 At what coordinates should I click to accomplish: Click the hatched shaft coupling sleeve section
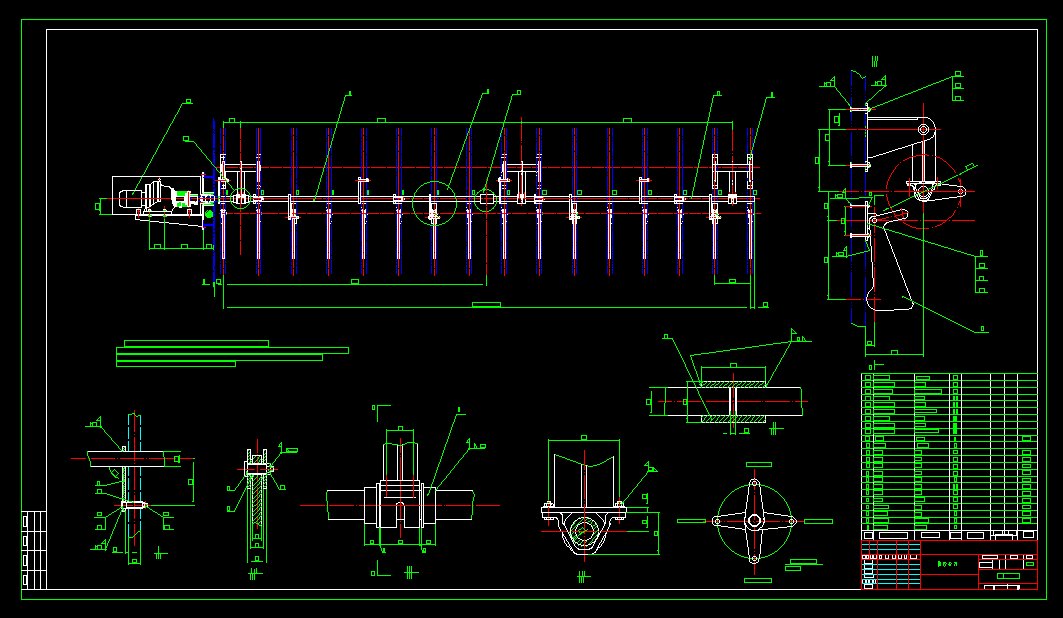click(734, 401)
